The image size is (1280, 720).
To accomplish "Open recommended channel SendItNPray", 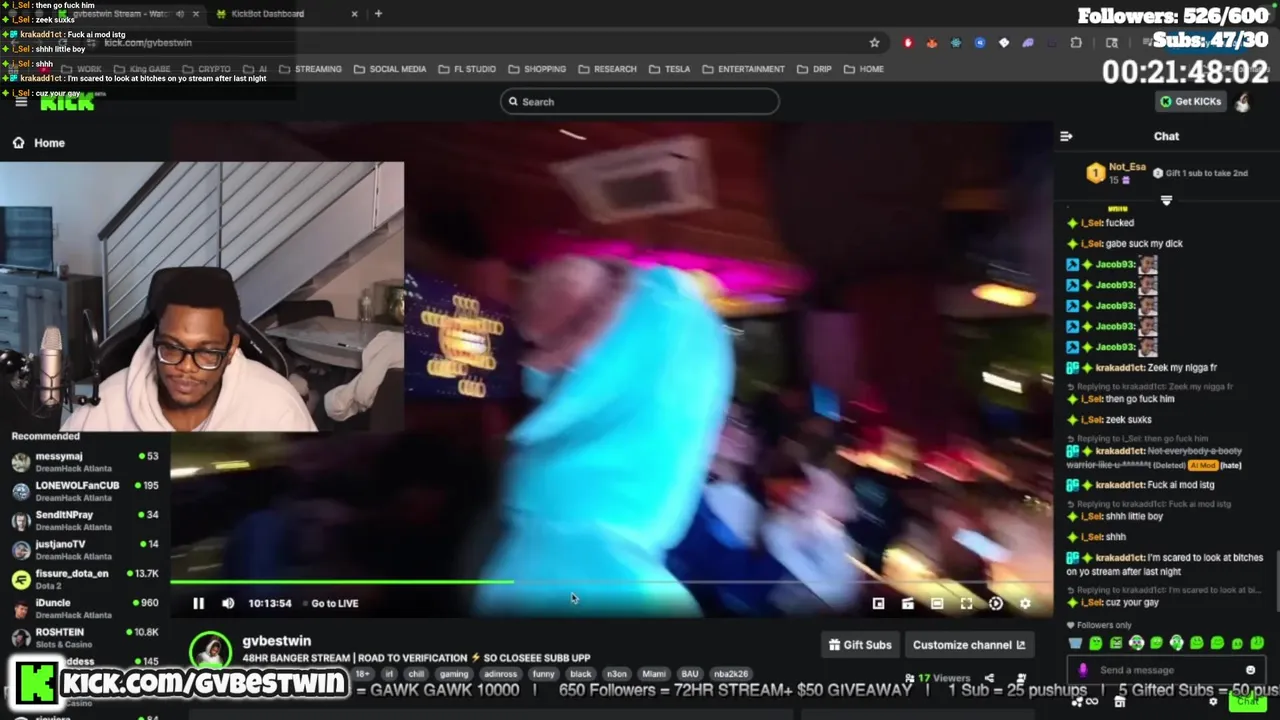I will pos(85,520).
